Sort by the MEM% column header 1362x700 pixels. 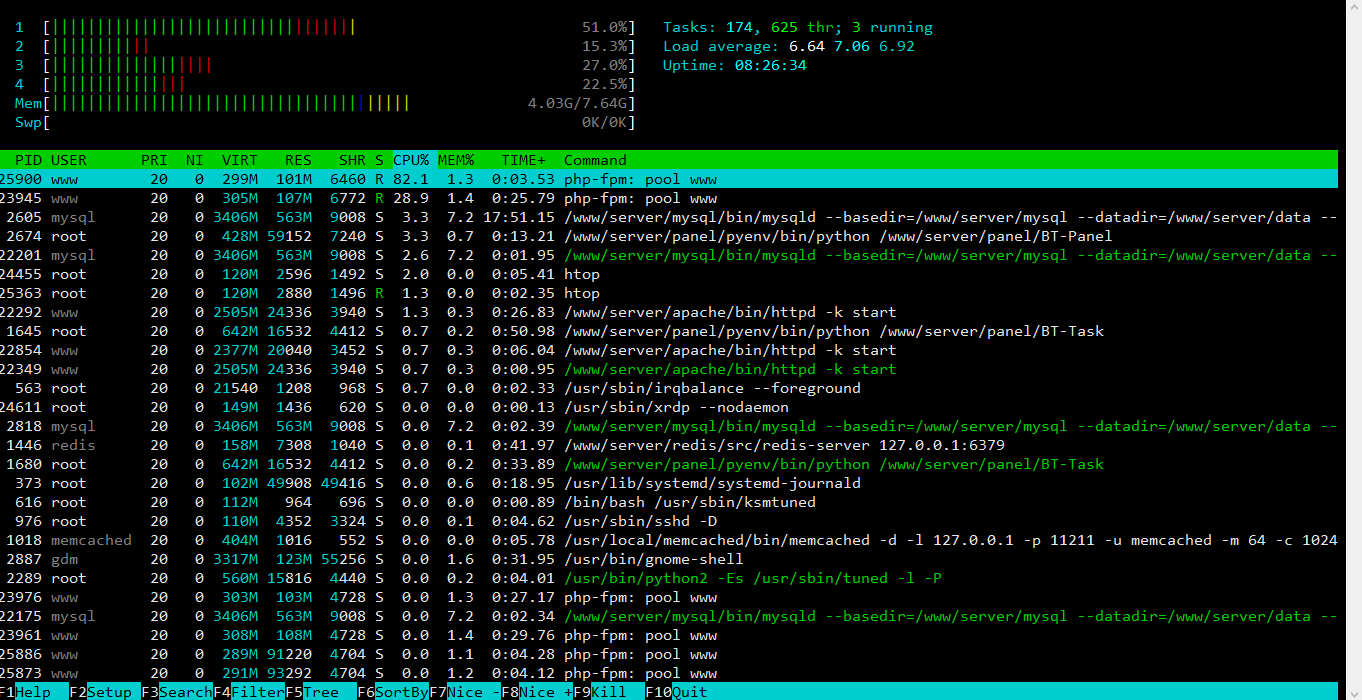click(456, 160)
